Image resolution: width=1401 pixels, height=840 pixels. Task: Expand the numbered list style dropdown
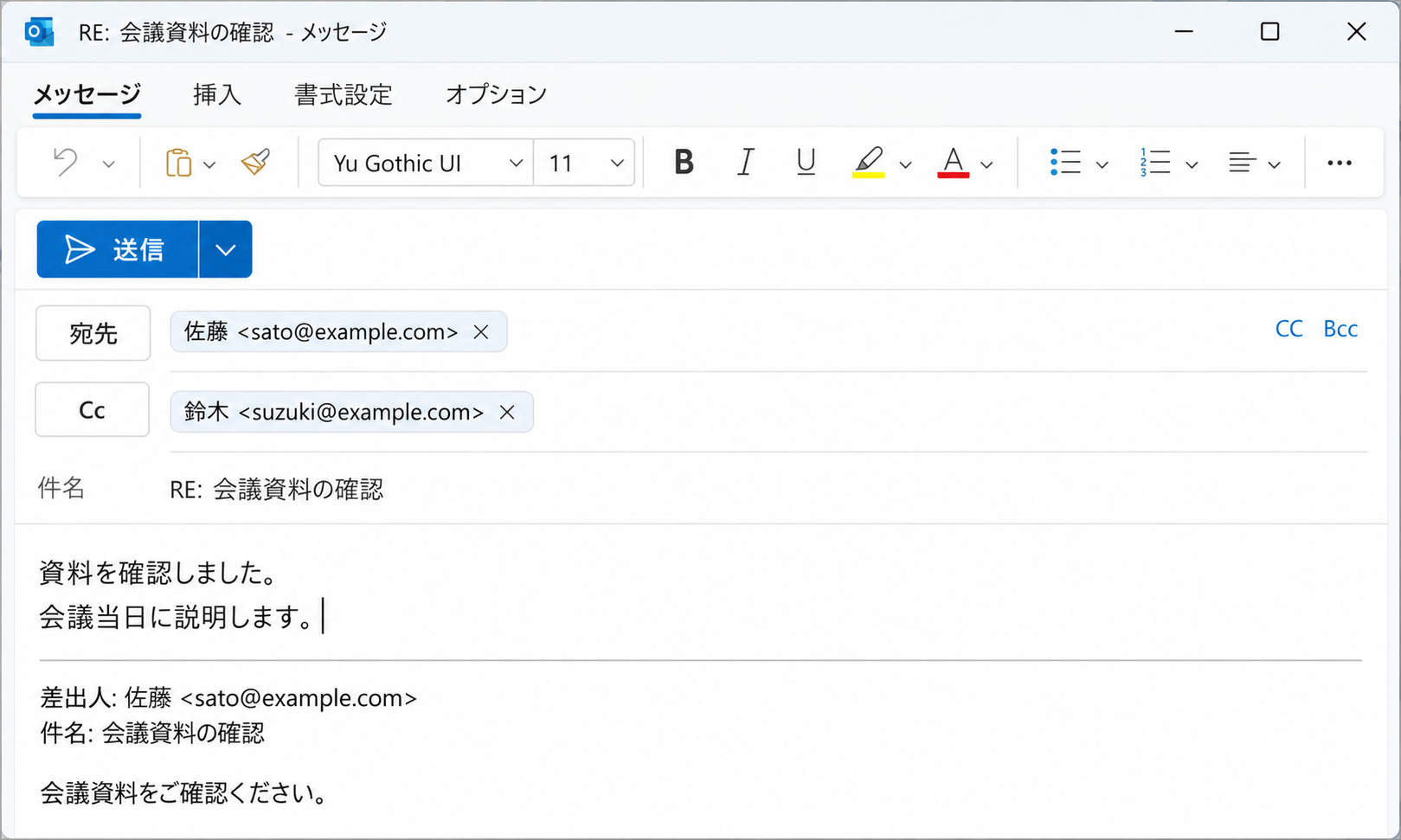point(1192,164)
